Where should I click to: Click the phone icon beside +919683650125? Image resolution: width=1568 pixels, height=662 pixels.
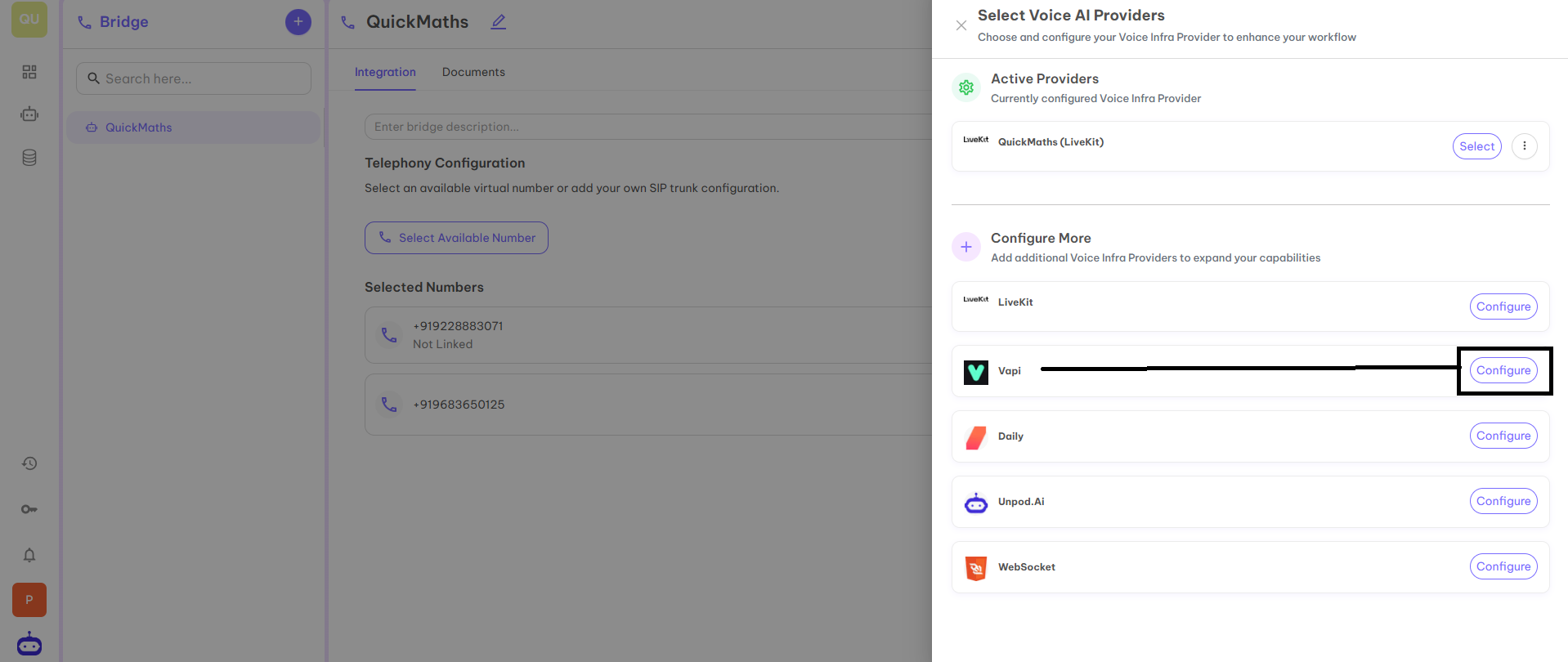click(x=389, y=405)
